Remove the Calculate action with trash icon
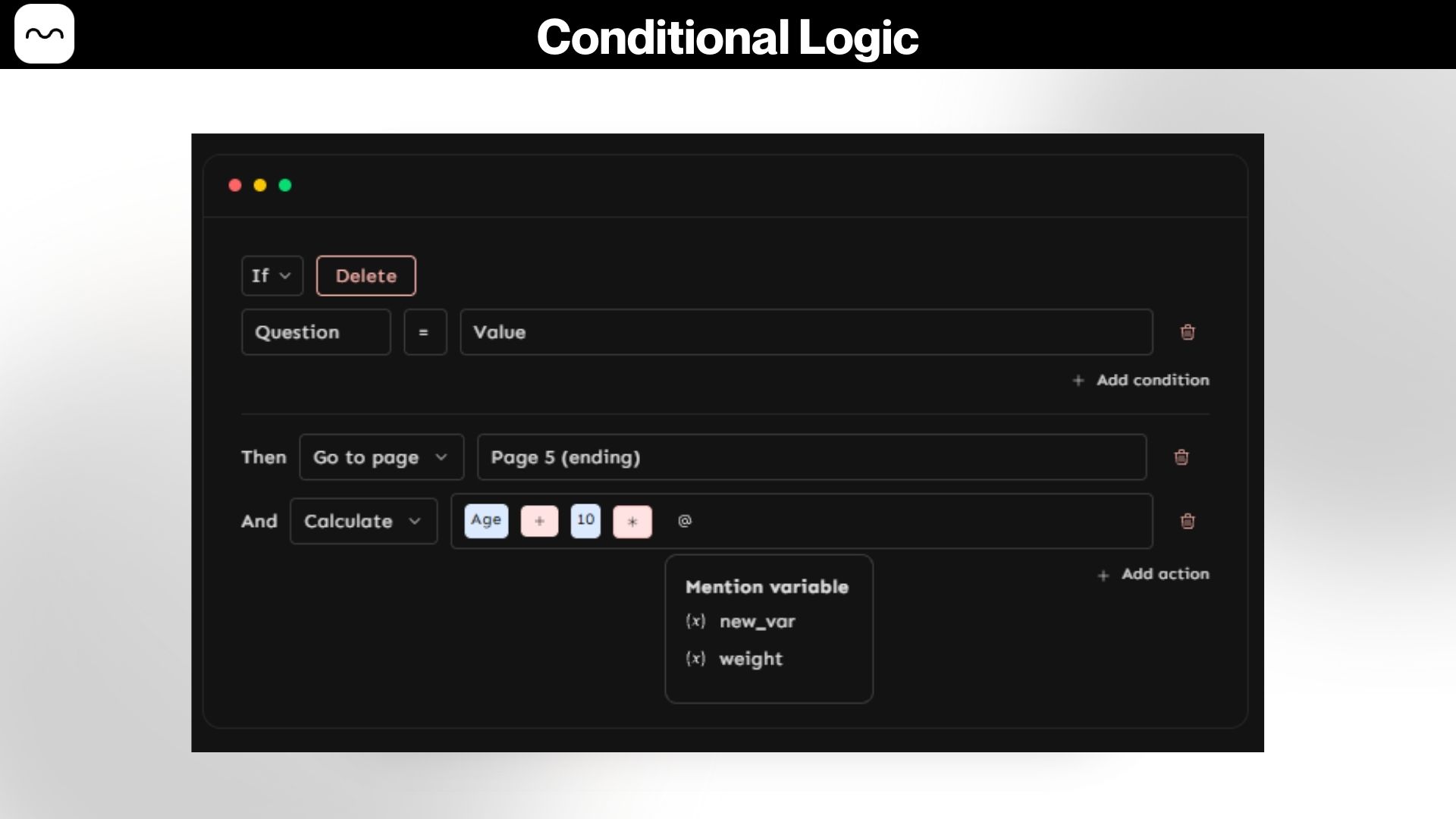Image resolution: width=1456 pixels, height=819 pixels. (1188, 521)
